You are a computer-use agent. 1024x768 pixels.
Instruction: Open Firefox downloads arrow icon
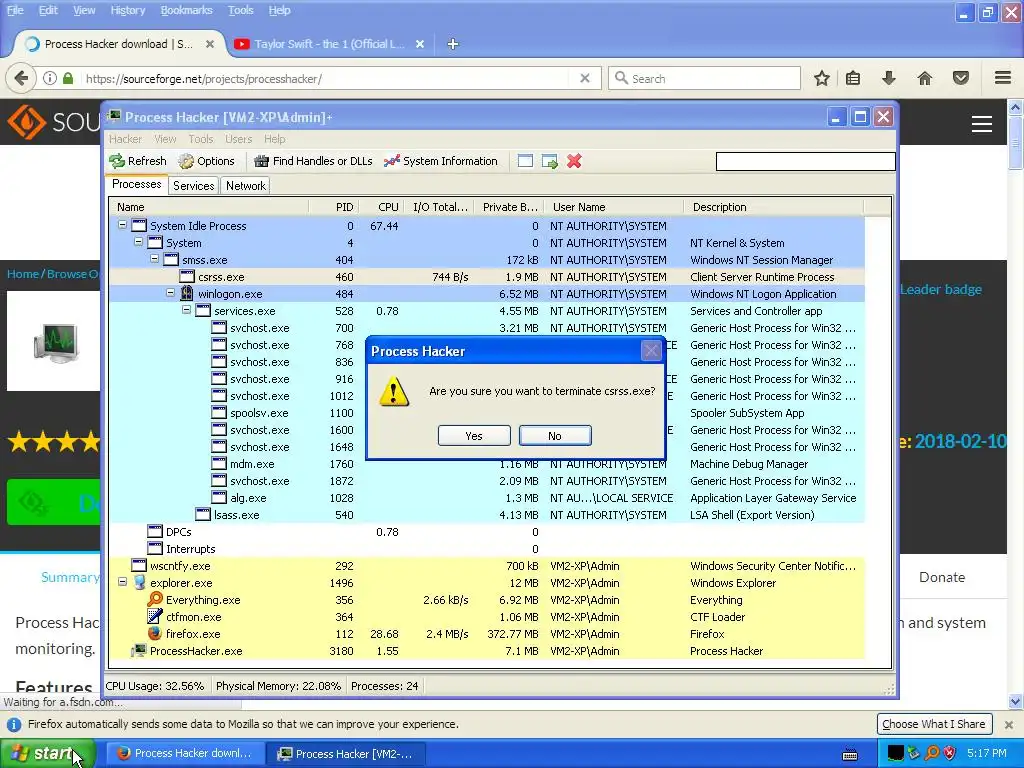point(888,78)
